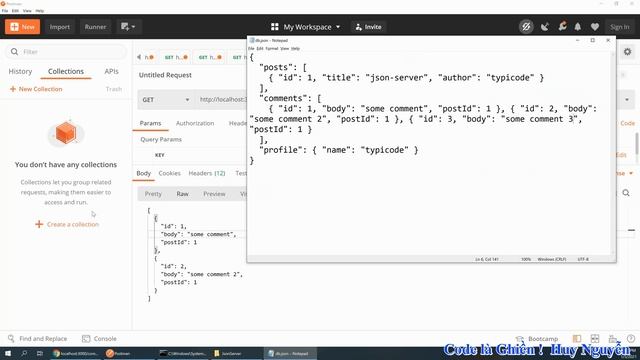Toggle two-pane view icon in status bar

[595, 339]
